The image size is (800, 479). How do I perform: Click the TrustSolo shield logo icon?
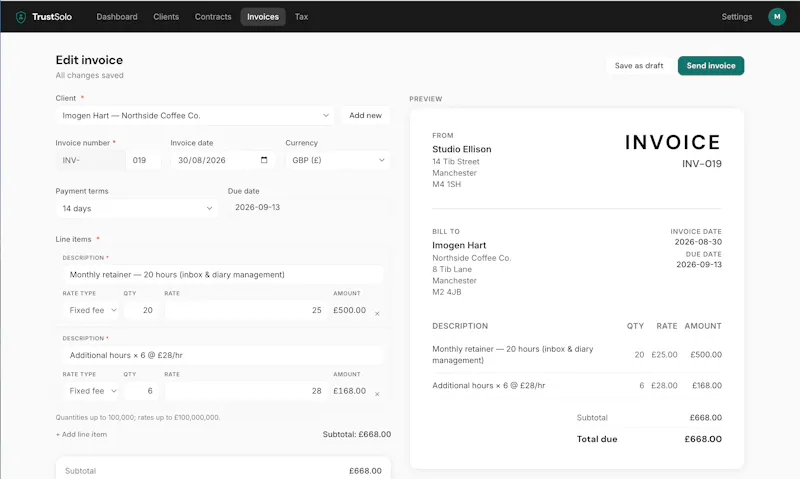(x=21, y=17)
